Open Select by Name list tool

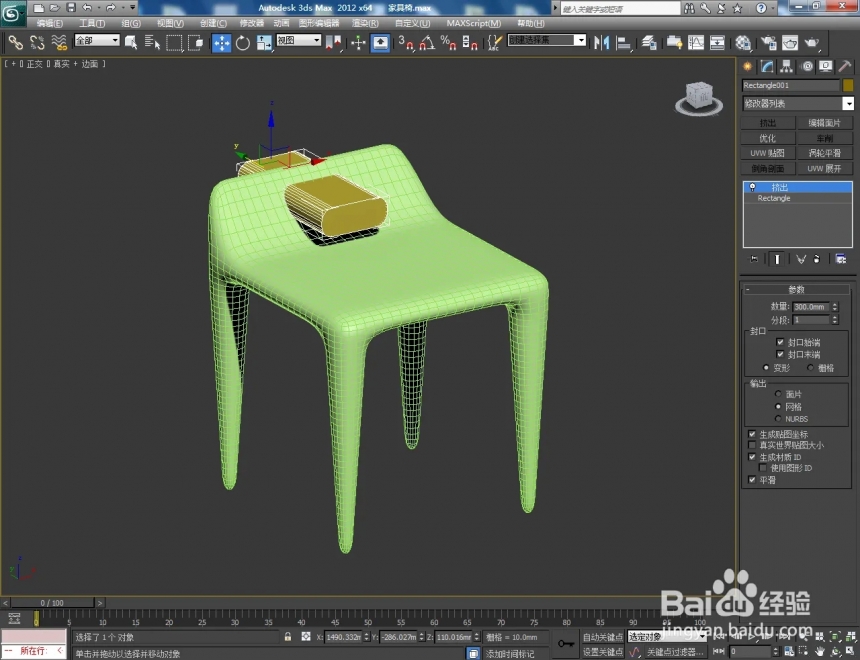(152, 42)
